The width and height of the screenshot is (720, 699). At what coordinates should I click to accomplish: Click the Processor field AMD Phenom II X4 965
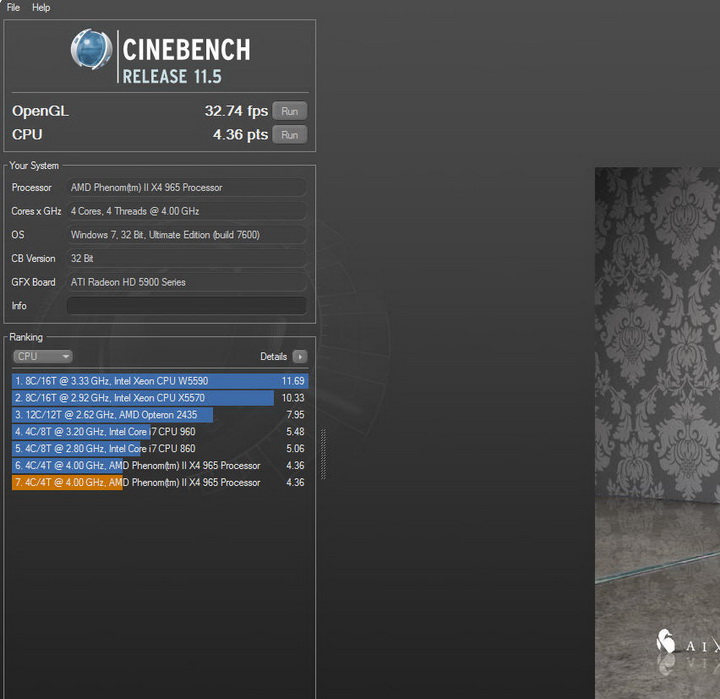pyautogui.click(x=187, y=187)
